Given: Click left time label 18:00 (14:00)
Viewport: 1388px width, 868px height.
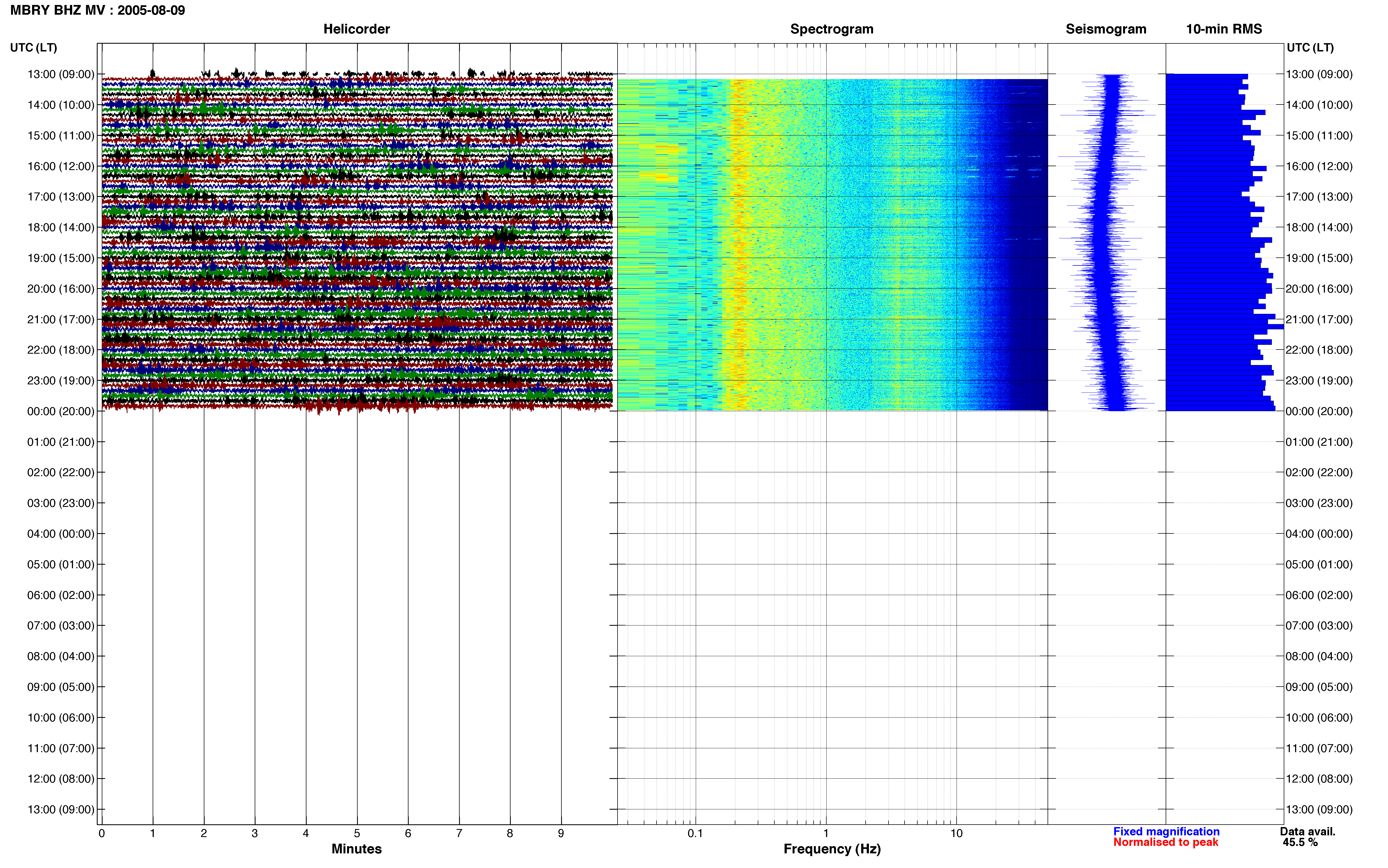Looking at the screenshot, I should 61,227.
